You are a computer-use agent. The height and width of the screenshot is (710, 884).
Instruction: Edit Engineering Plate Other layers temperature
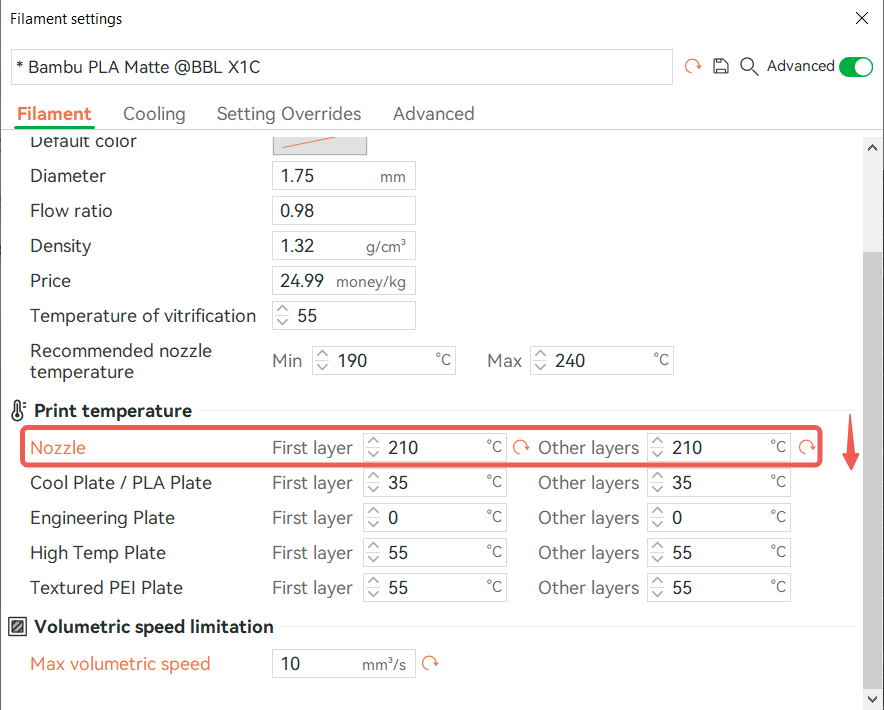pos(719,518)
